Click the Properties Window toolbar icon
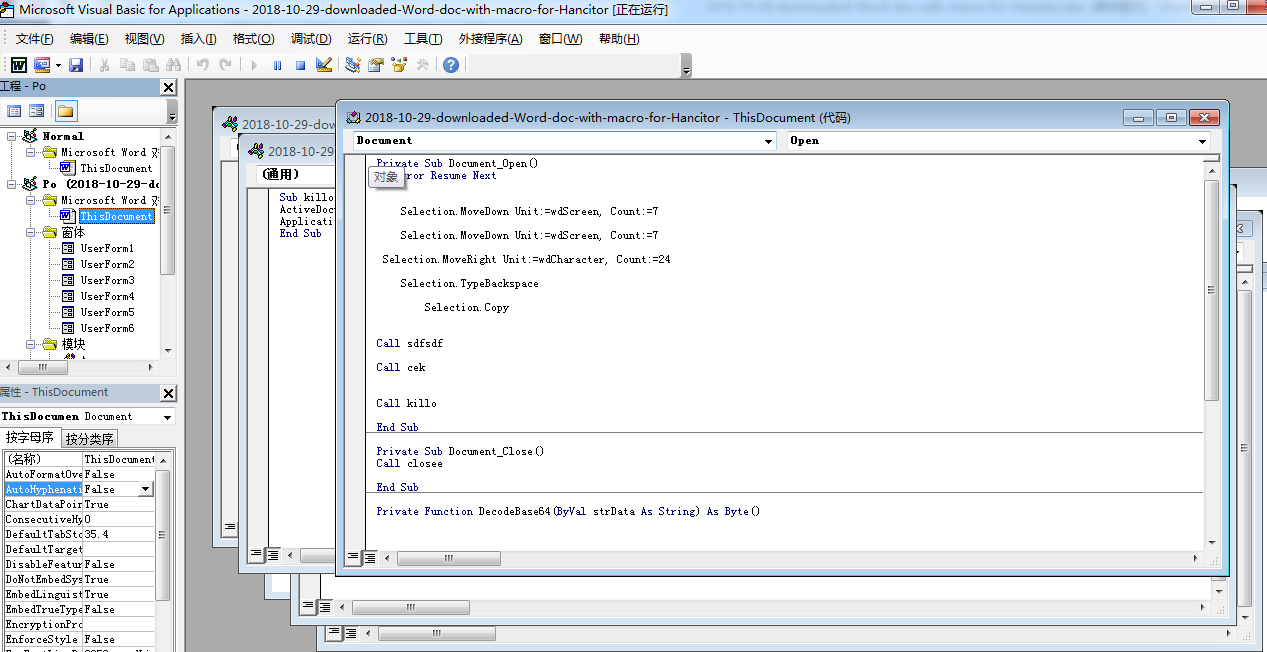 (376, 65)
